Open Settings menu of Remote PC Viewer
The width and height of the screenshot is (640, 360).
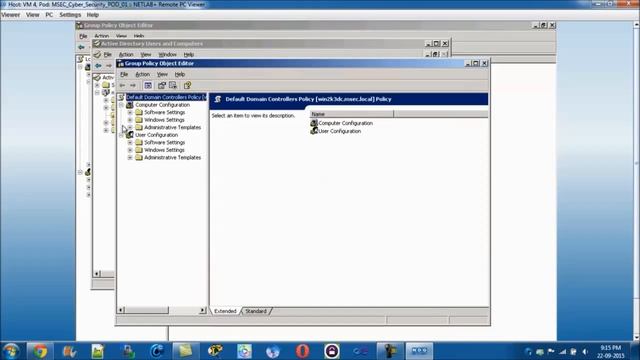pos(70,15)
